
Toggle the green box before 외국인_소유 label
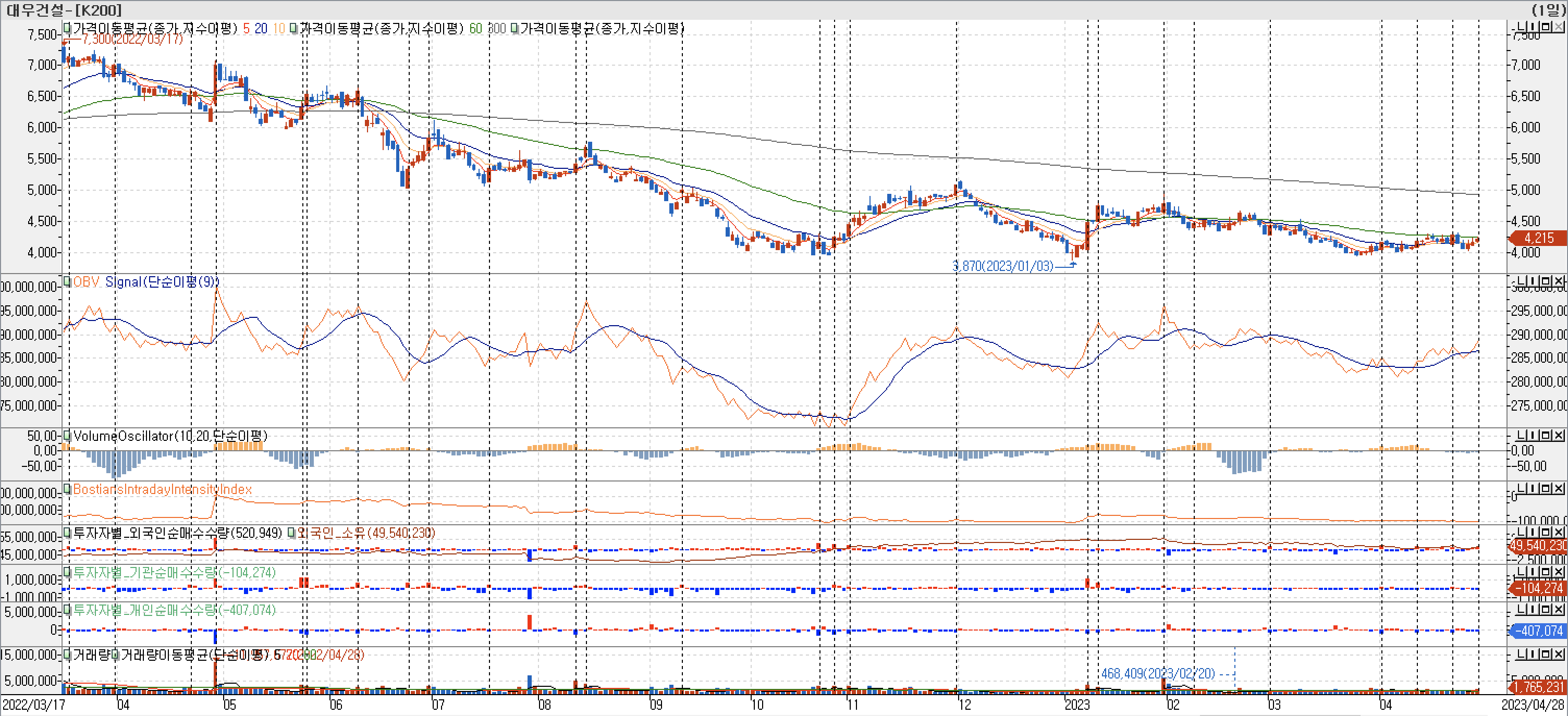tap(292, 533)
